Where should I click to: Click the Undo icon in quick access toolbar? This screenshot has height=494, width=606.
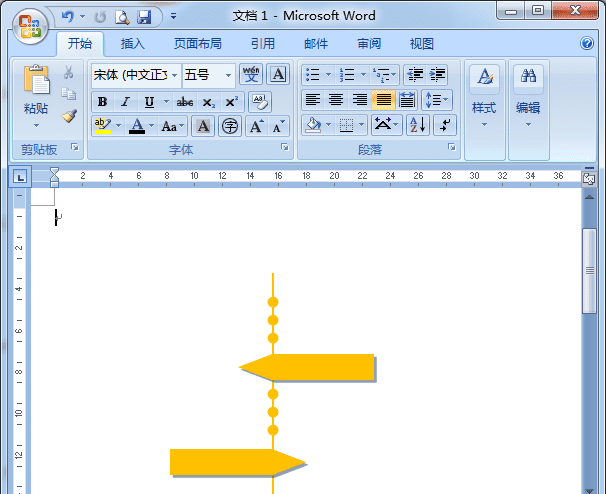point(68,16)
